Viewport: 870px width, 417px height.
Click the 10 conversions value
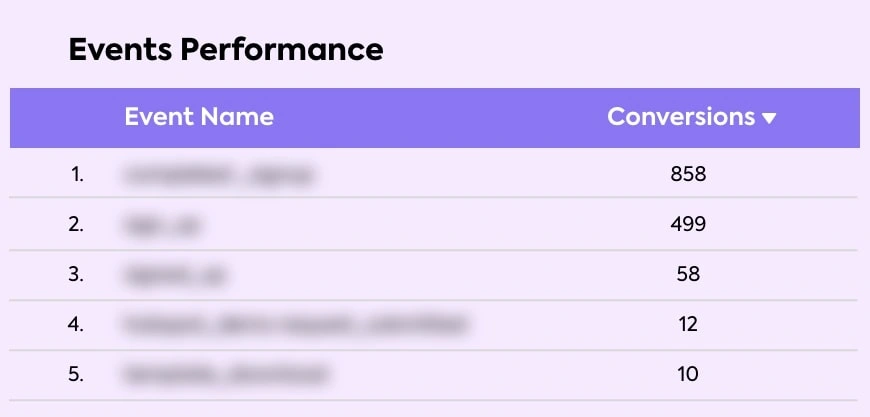[687, 374]
